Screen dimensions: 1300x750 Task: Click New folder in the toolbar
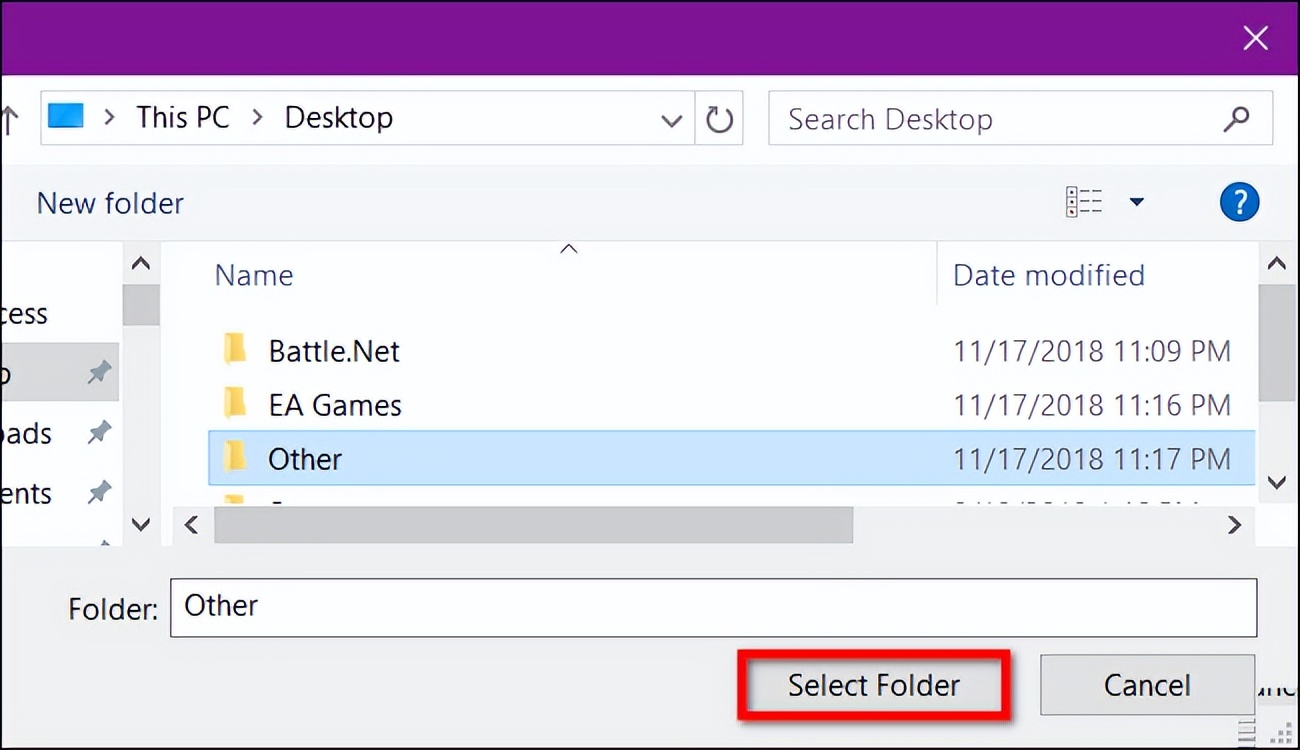tap(110, 203)
